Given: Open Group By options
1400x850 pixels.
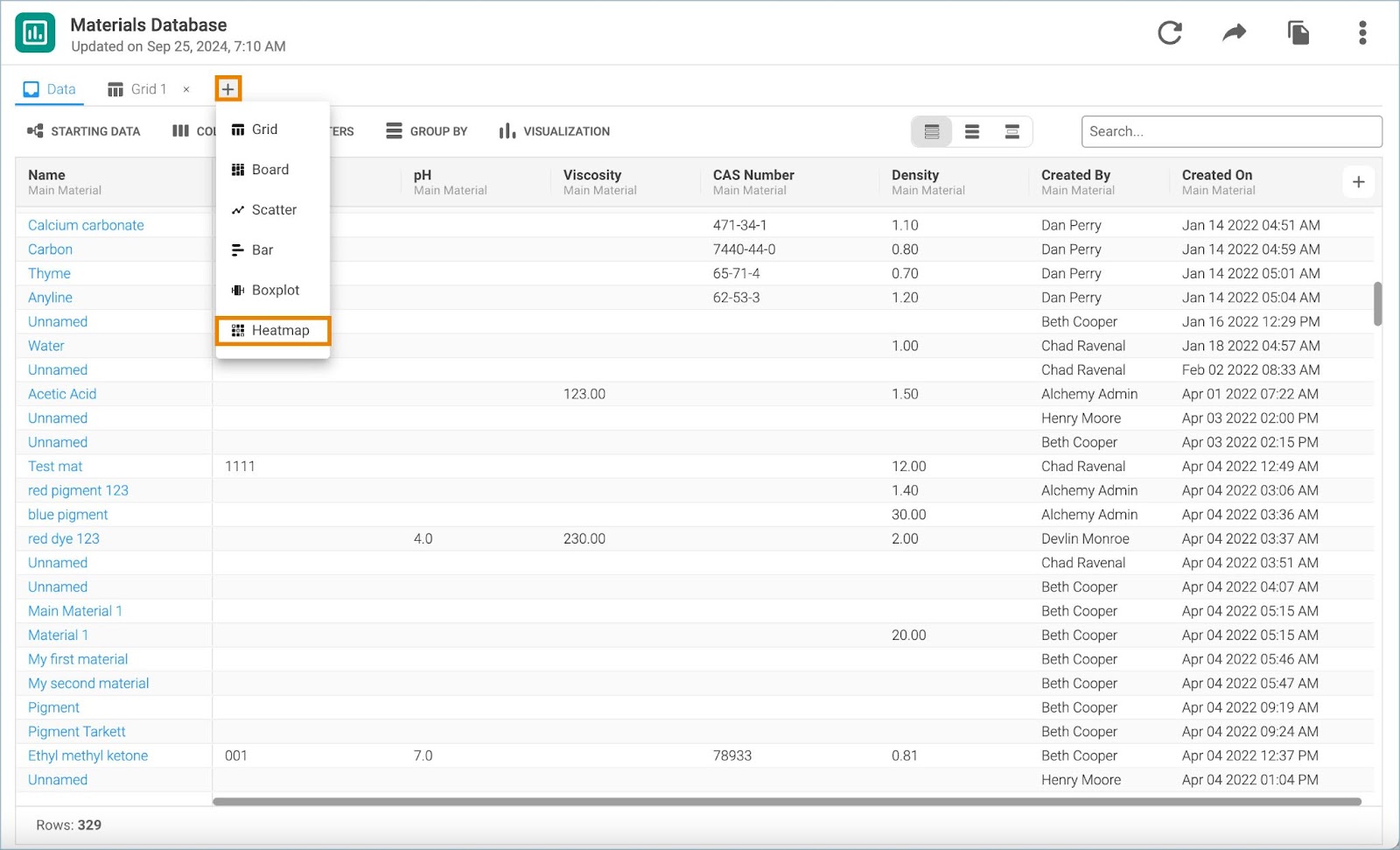Looking at the screenshot, I should 427,131.
